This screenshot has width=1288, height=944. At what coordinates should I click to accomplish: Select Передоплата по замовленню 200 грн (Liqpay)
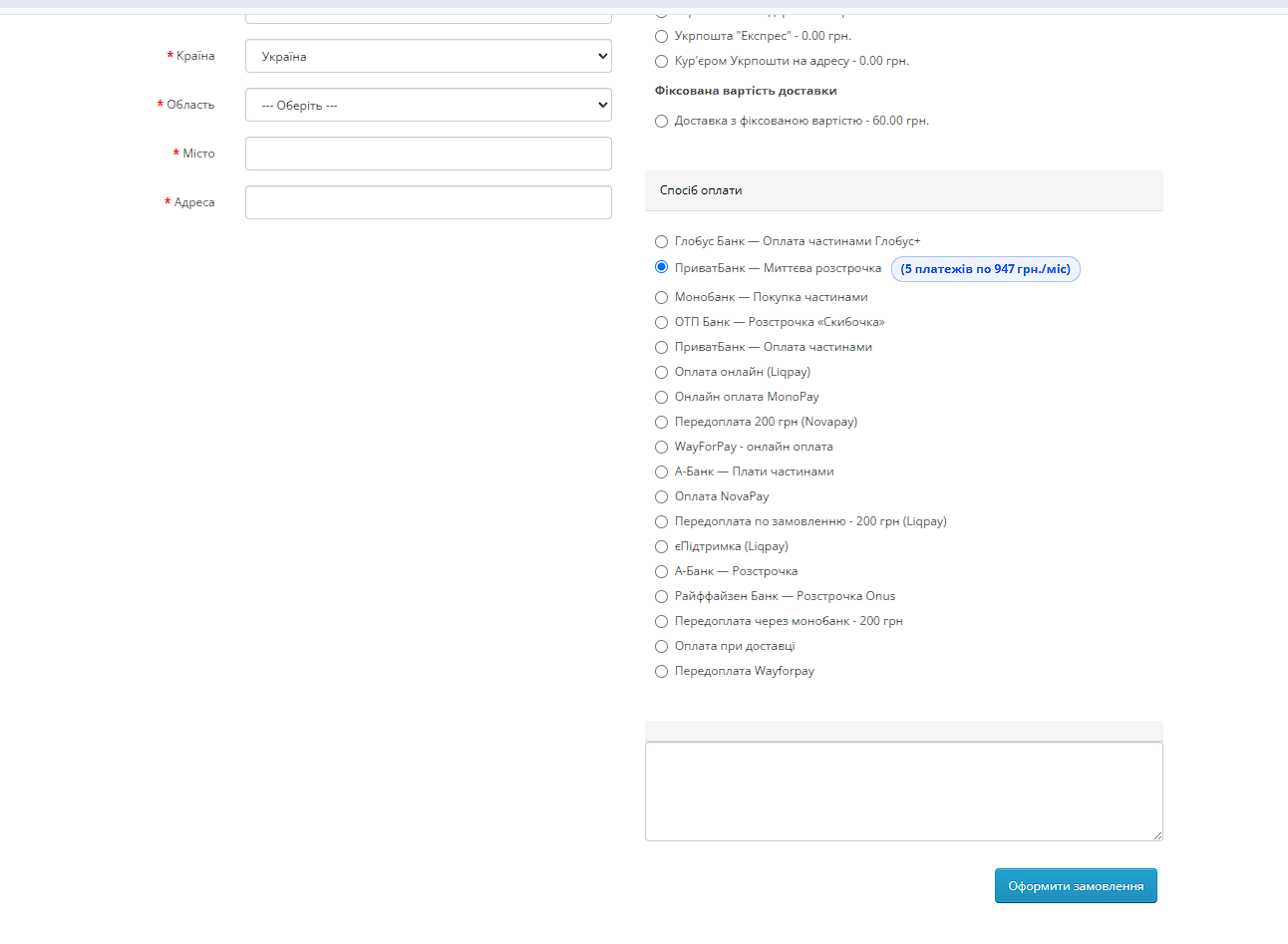click(x=661, y=521)
